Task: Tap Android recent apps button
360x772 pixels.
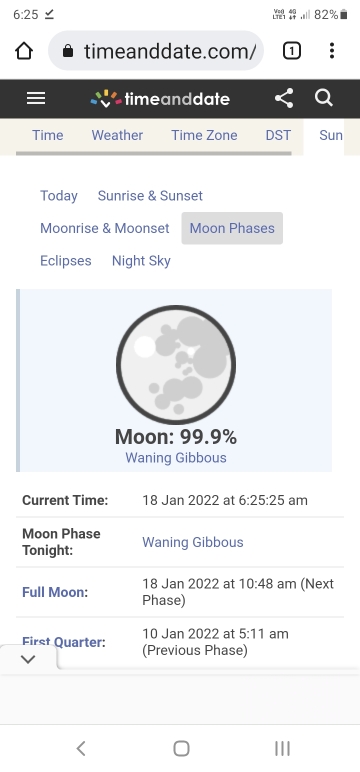Action: pyautogui.click(x=282, y=748)
